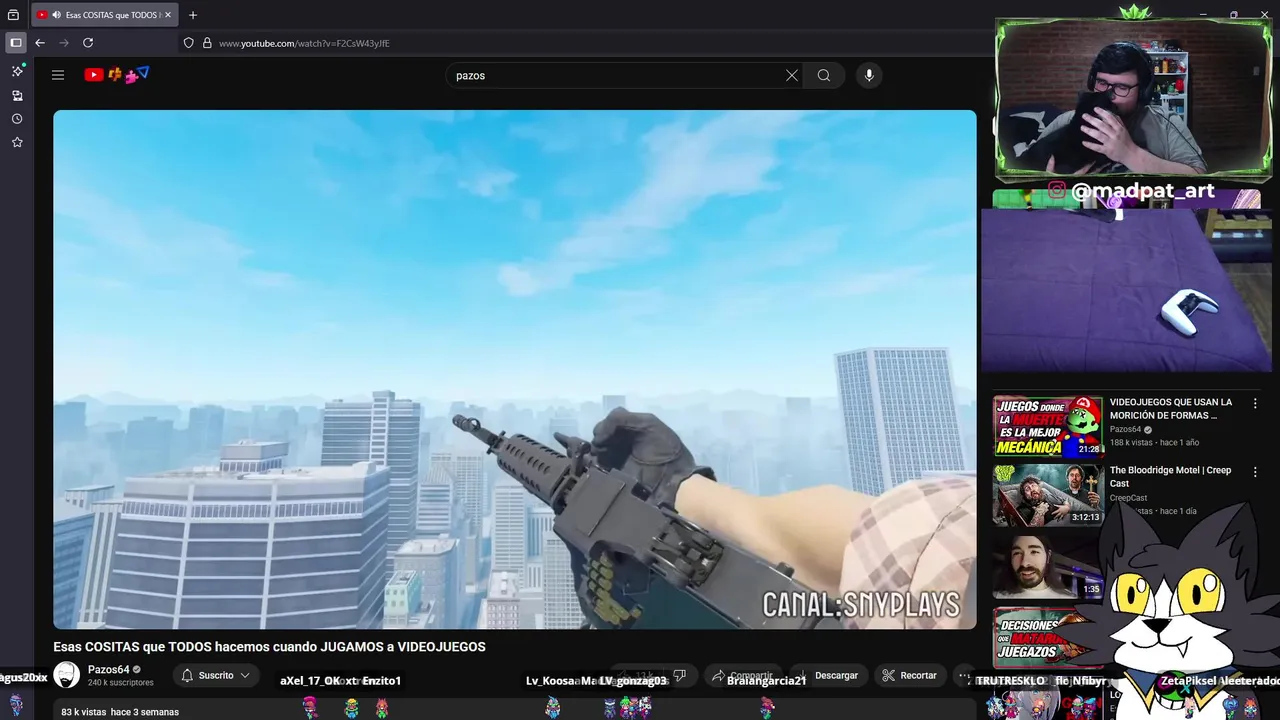Go forward with browser forward arrow
This screenshot has width=1280, height=720.
pos(64,43)
